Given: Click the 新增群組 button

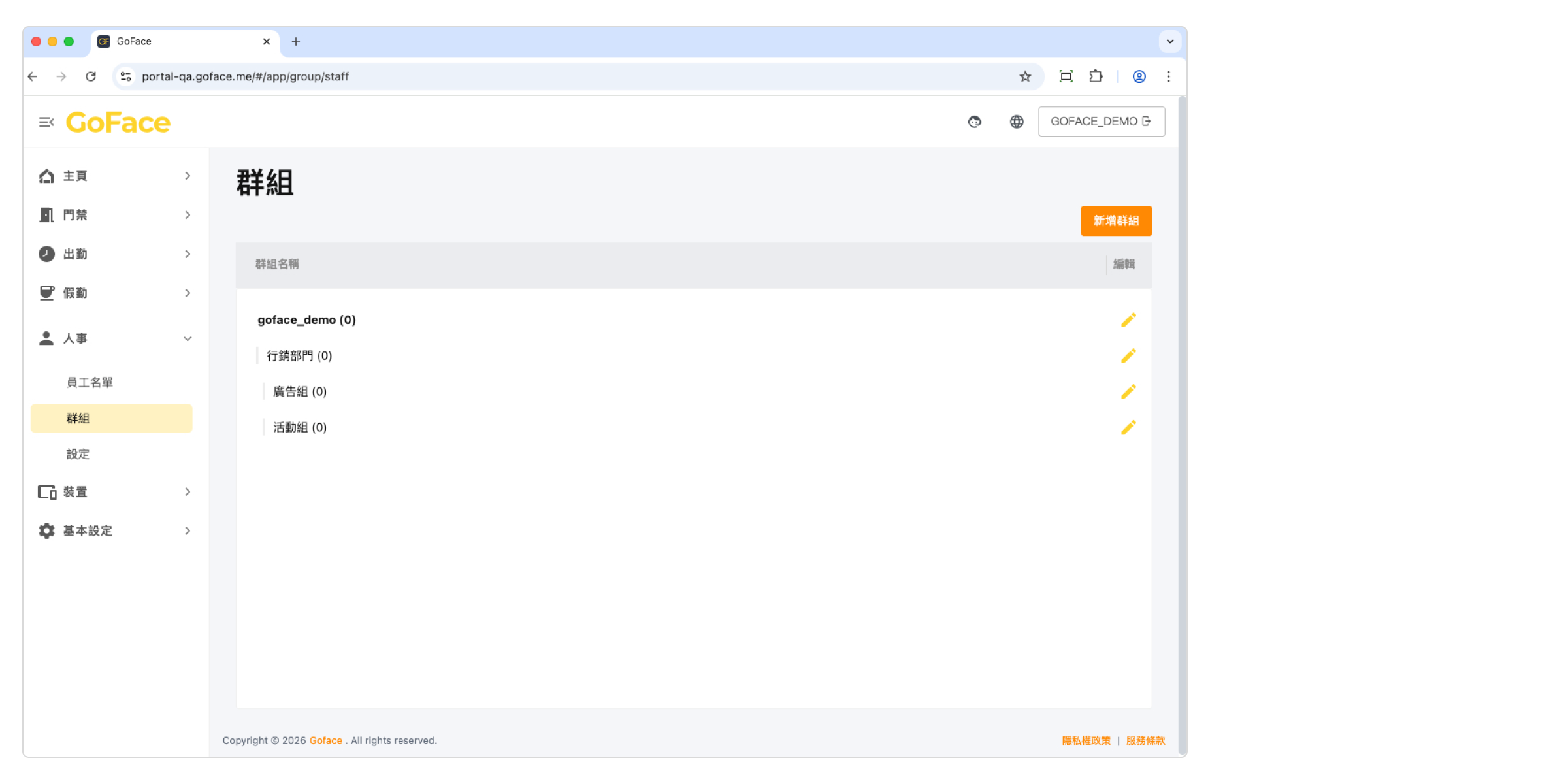Looking at the screenshot, I should [1116, 221].
